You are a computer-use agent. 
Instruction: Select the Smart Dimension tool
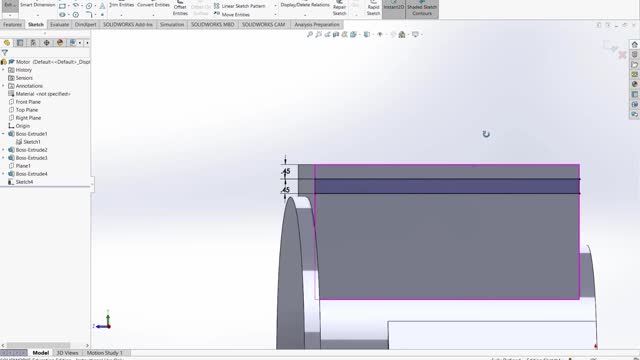[x=38, y=4]
